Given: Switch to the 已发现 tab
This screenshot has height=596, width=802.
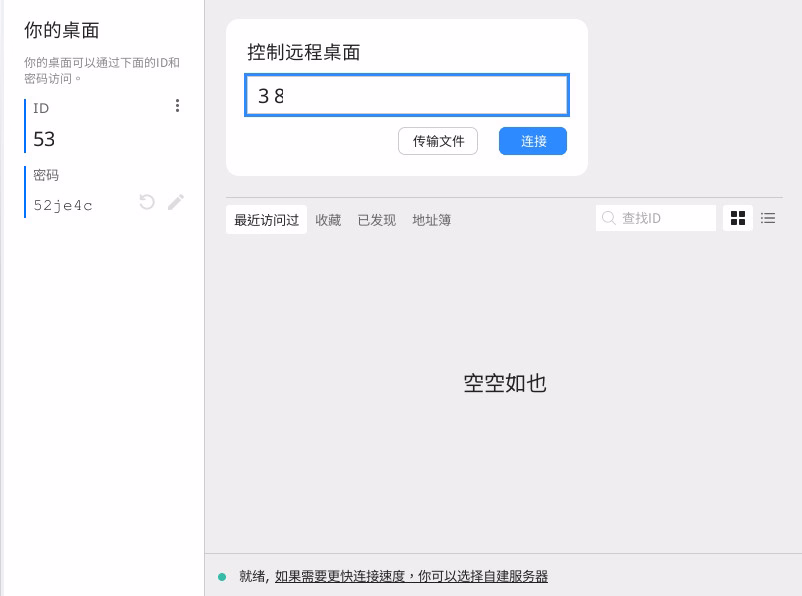Looking at the screenshot, I should tap(377, 220).
